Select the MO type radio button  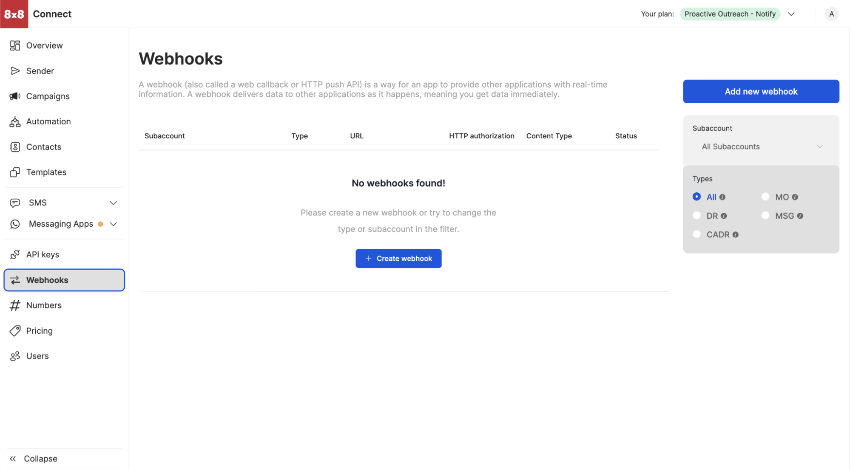766,197
